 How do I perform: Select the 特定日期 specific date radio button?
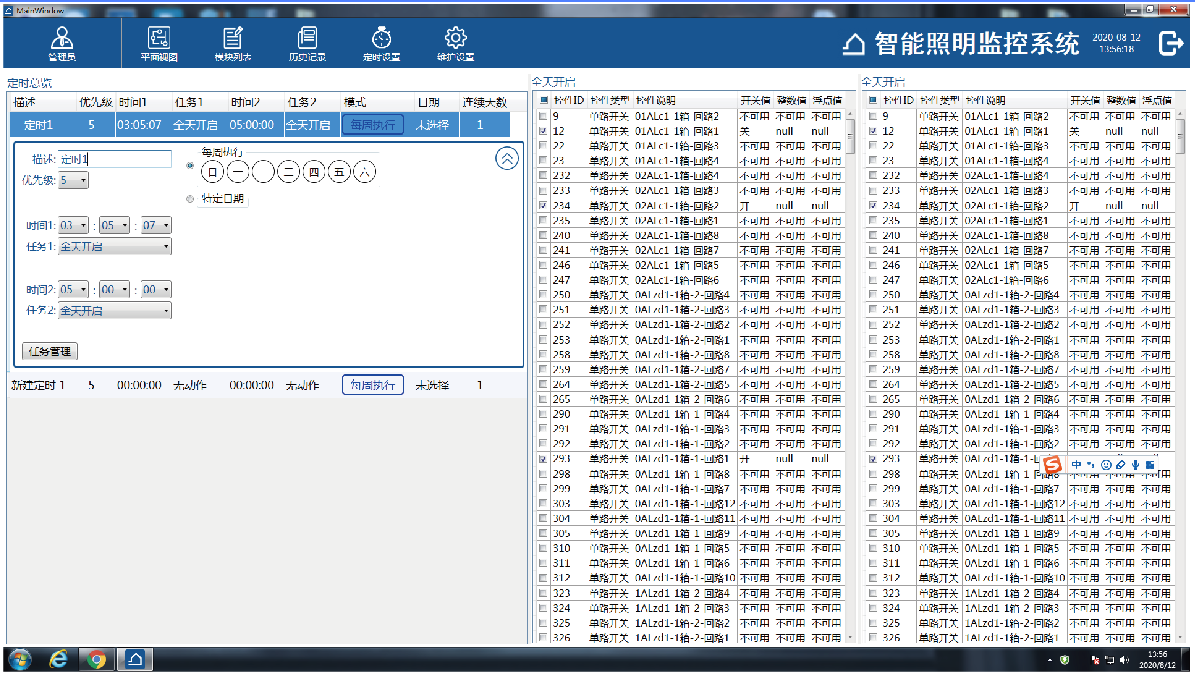coord(190,199)
